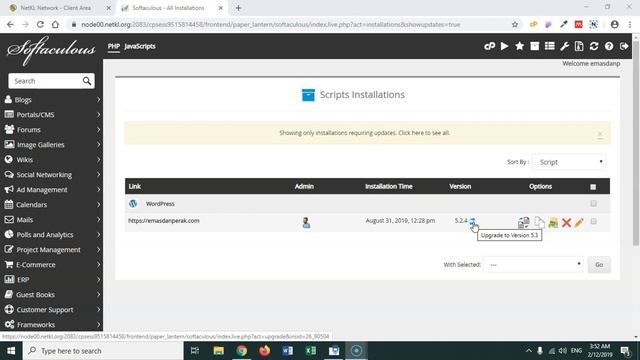Click the Softaculous logo
This screenshot has width=640, height=360.
(51, 50)
